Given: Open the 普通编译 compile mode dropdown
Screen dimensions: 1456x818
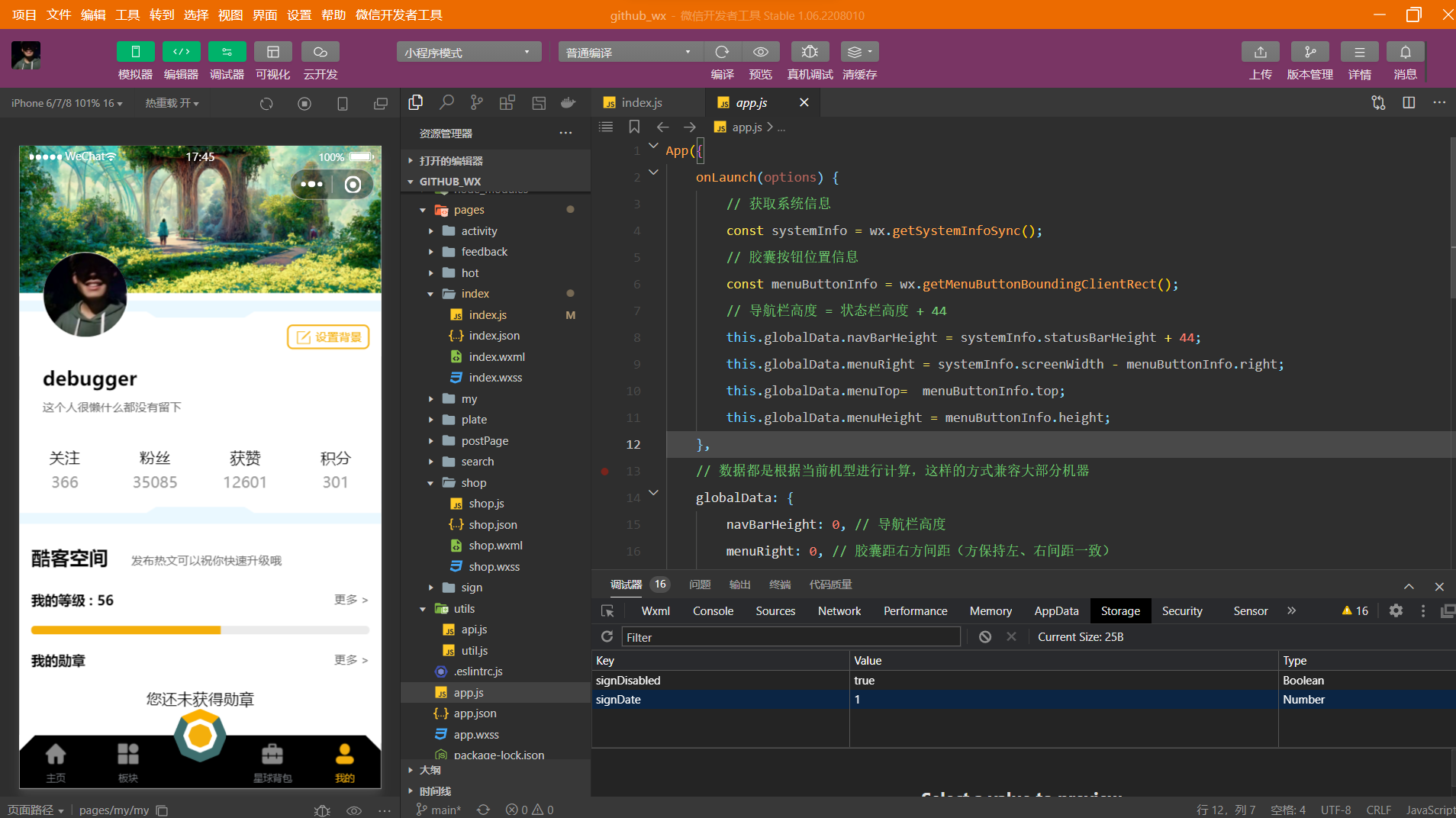Looking at the screenshot, I should [630, 53].
